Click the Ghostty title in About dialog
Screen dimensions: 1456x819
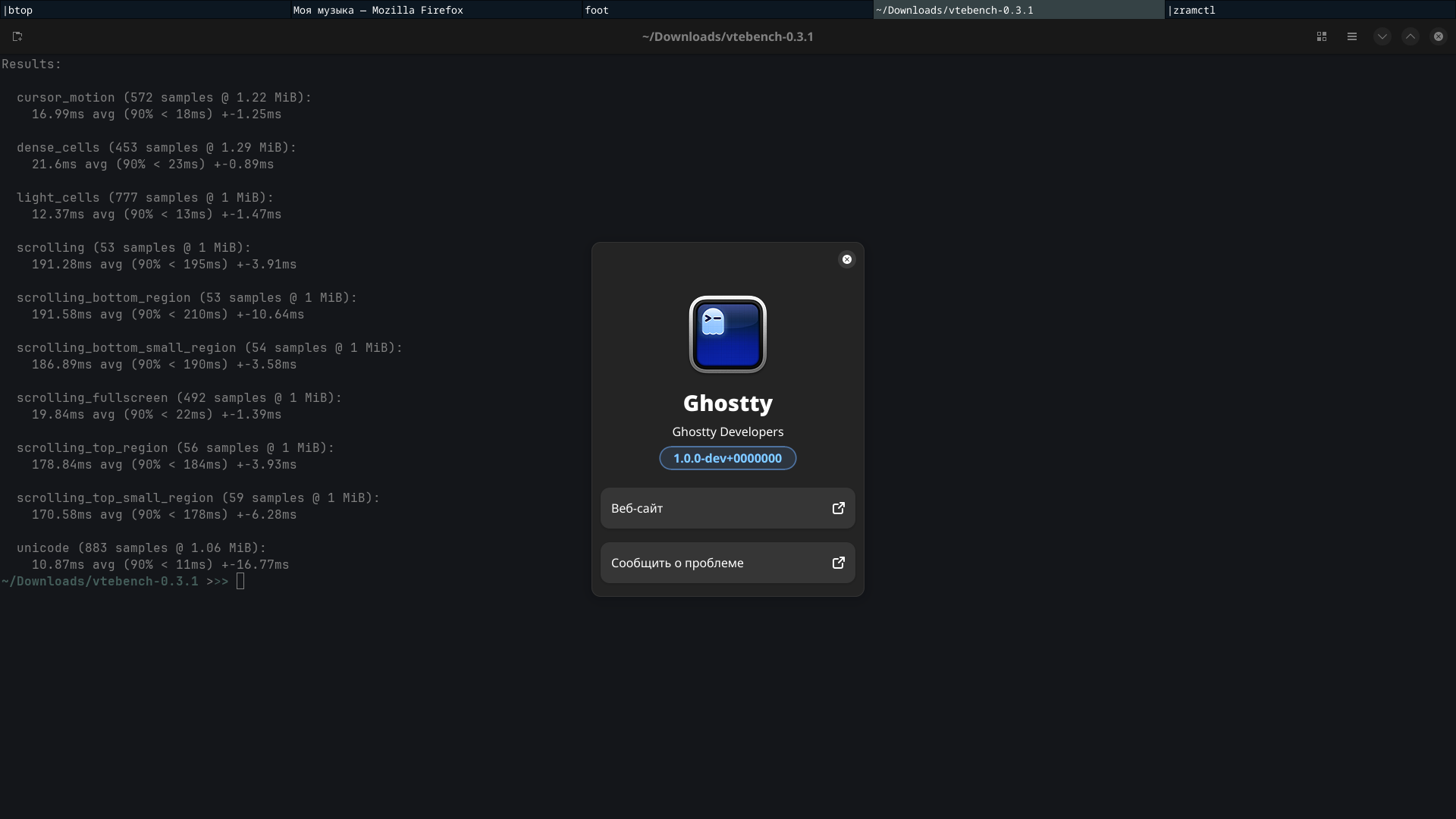(728, 403)
